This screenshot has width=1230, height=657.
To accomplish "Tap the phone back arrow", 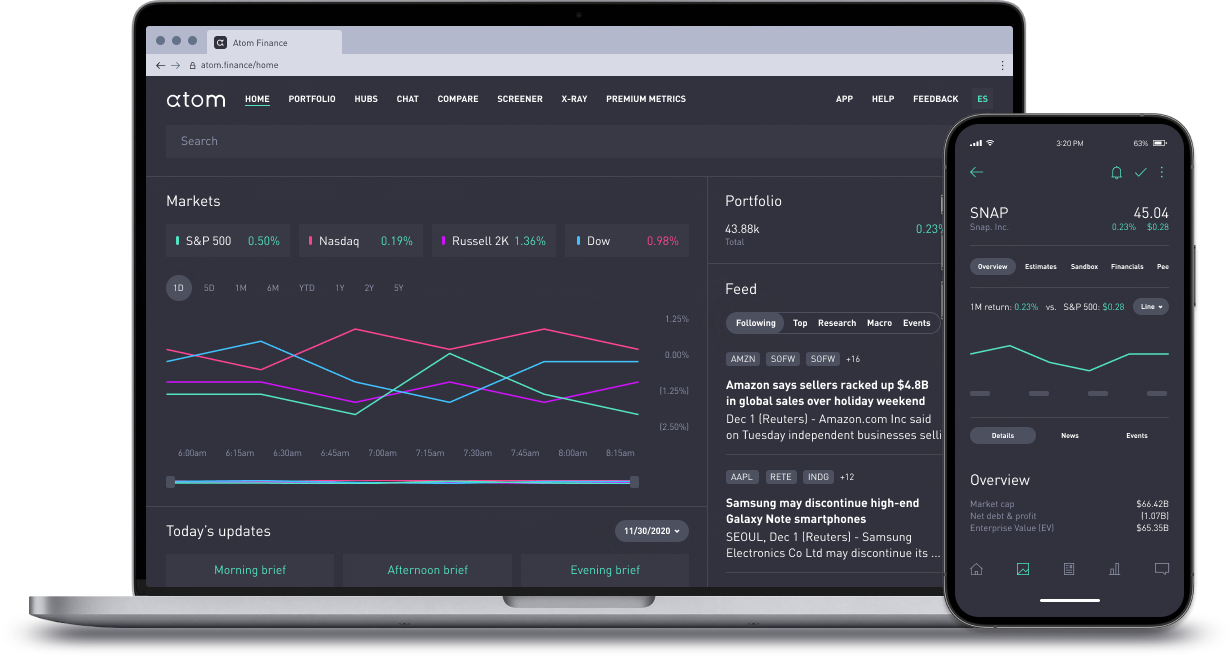I will [977, 172].
